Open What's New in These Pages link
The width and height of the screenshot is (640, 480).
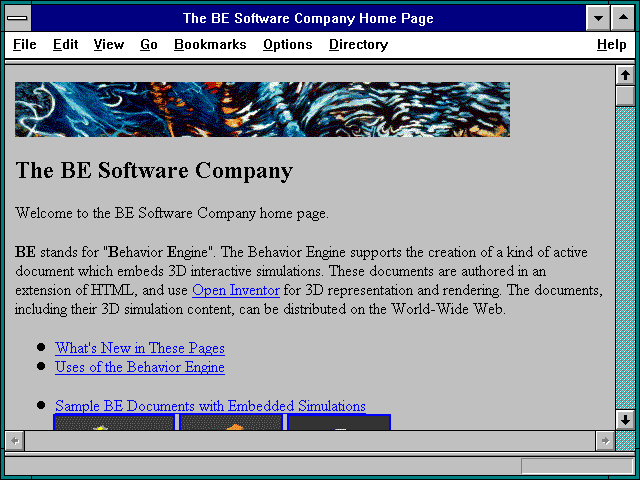[x=140, y=348]
